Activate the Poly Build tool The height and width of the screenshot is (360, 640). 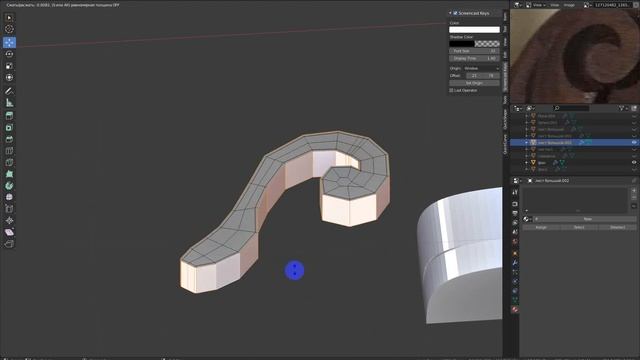(x=9, y=174)
